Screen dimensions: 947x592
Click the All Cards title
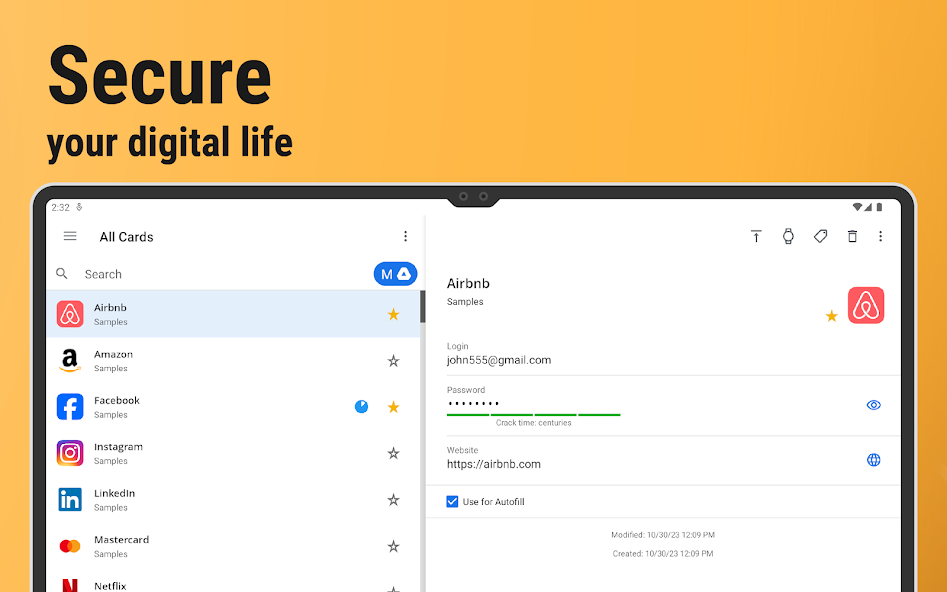click(x=126, y=237)
